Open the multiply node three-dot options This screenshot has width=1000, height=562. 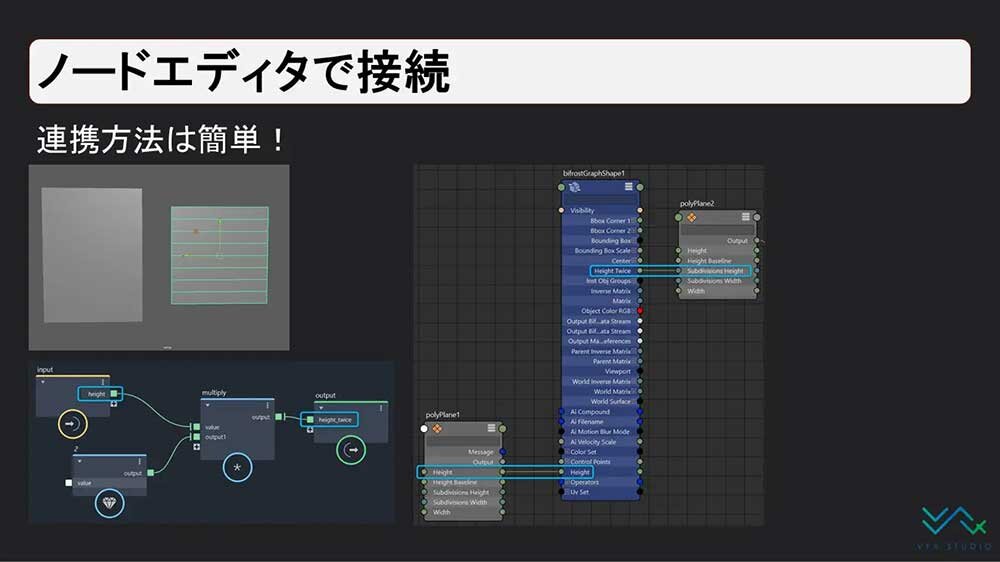point(267,406)
